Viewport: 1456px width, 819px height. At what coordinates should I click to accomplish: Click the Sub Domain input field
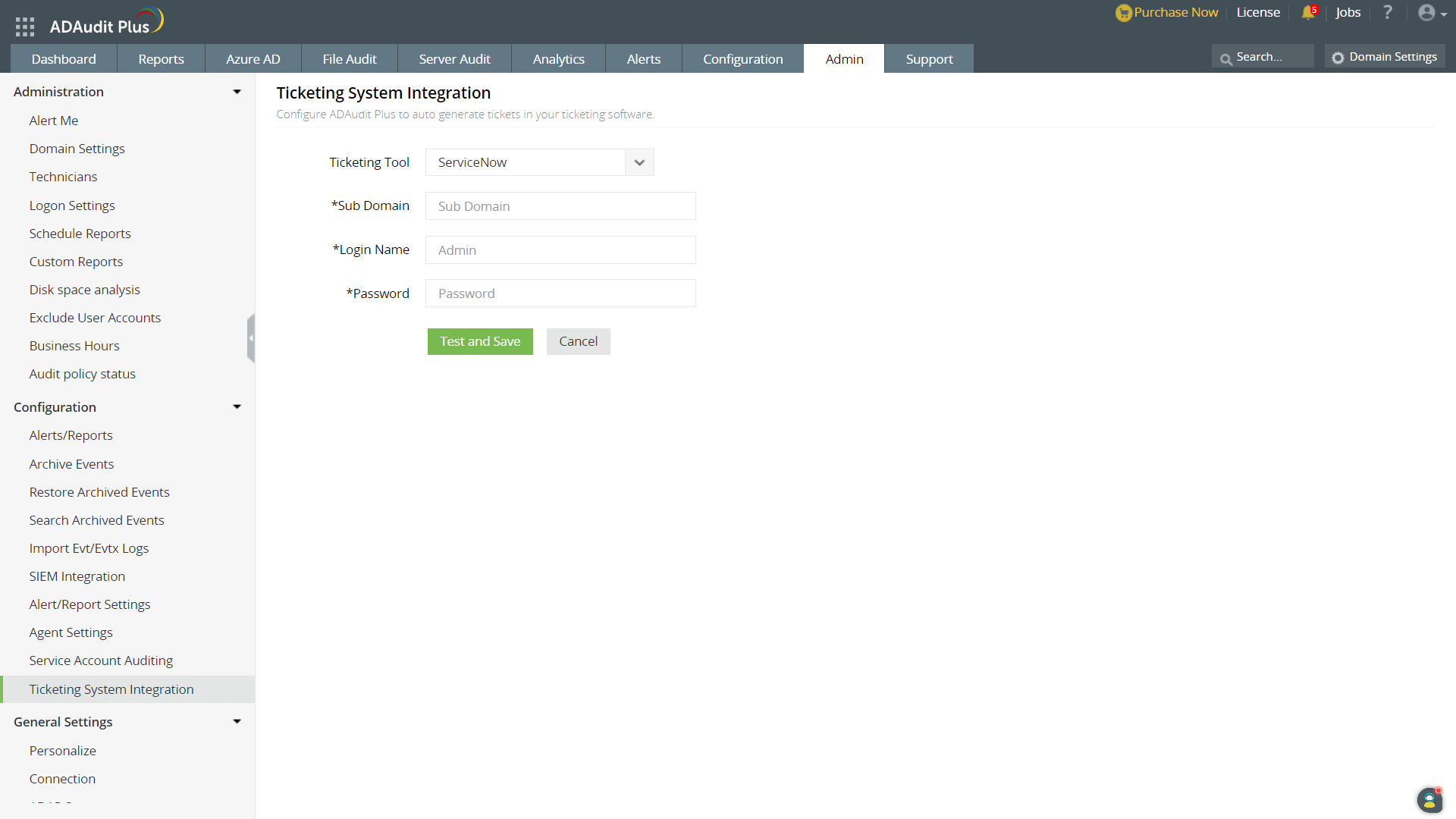point(560,206)
